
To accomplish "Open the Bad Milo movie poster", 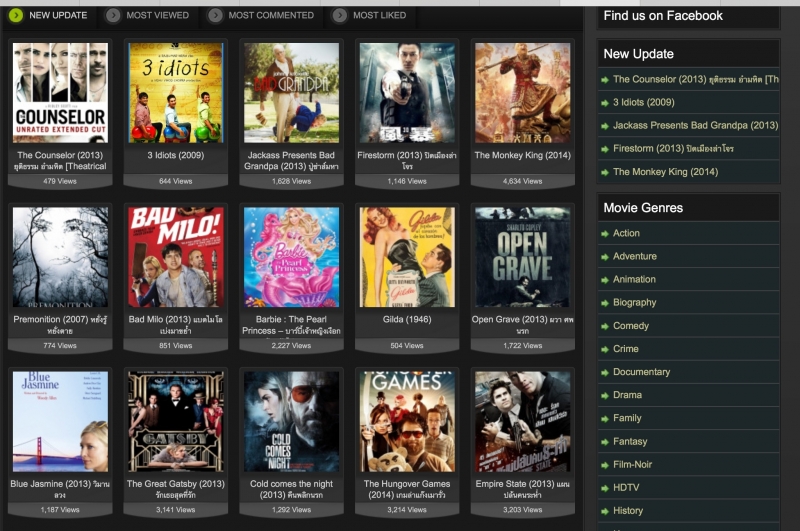I will [x=176, y=257].
